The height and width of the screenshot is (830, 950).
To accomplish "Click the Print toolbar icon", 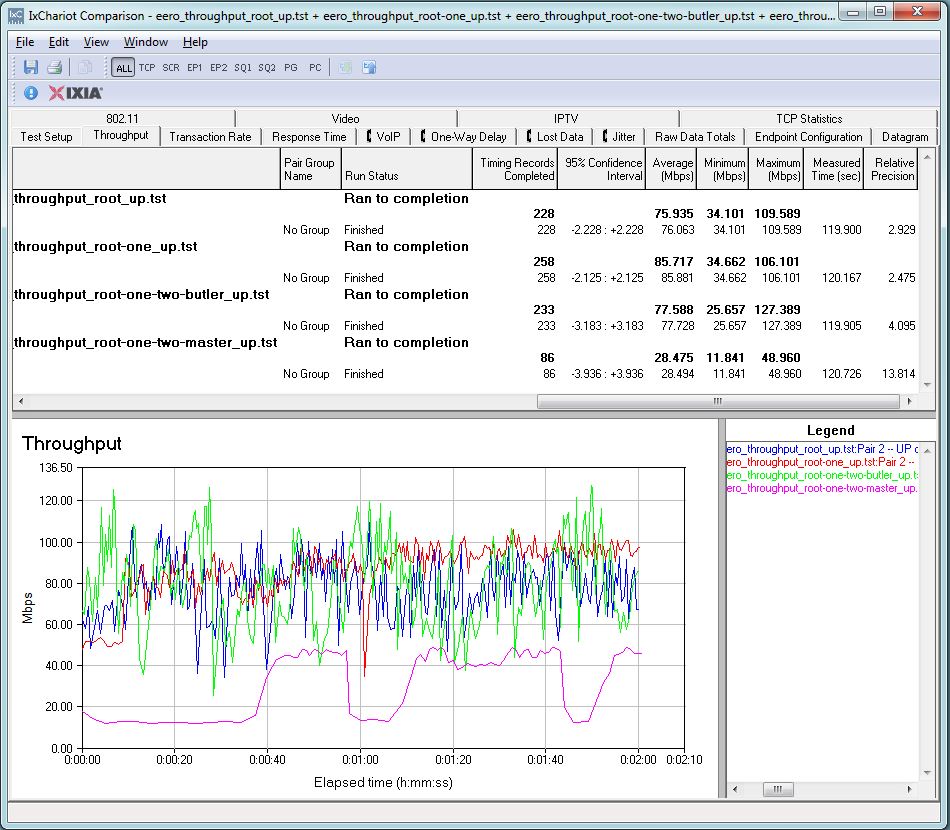I will tap(55, 67).
